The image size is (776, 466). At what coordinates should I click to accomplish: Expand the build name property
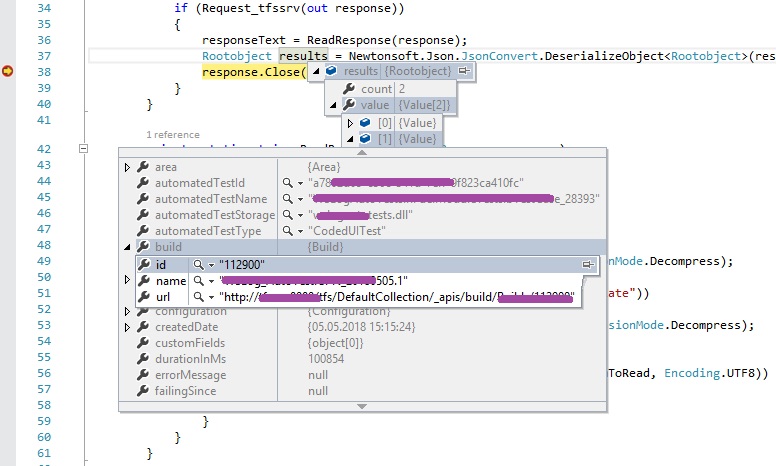point(127,280)
